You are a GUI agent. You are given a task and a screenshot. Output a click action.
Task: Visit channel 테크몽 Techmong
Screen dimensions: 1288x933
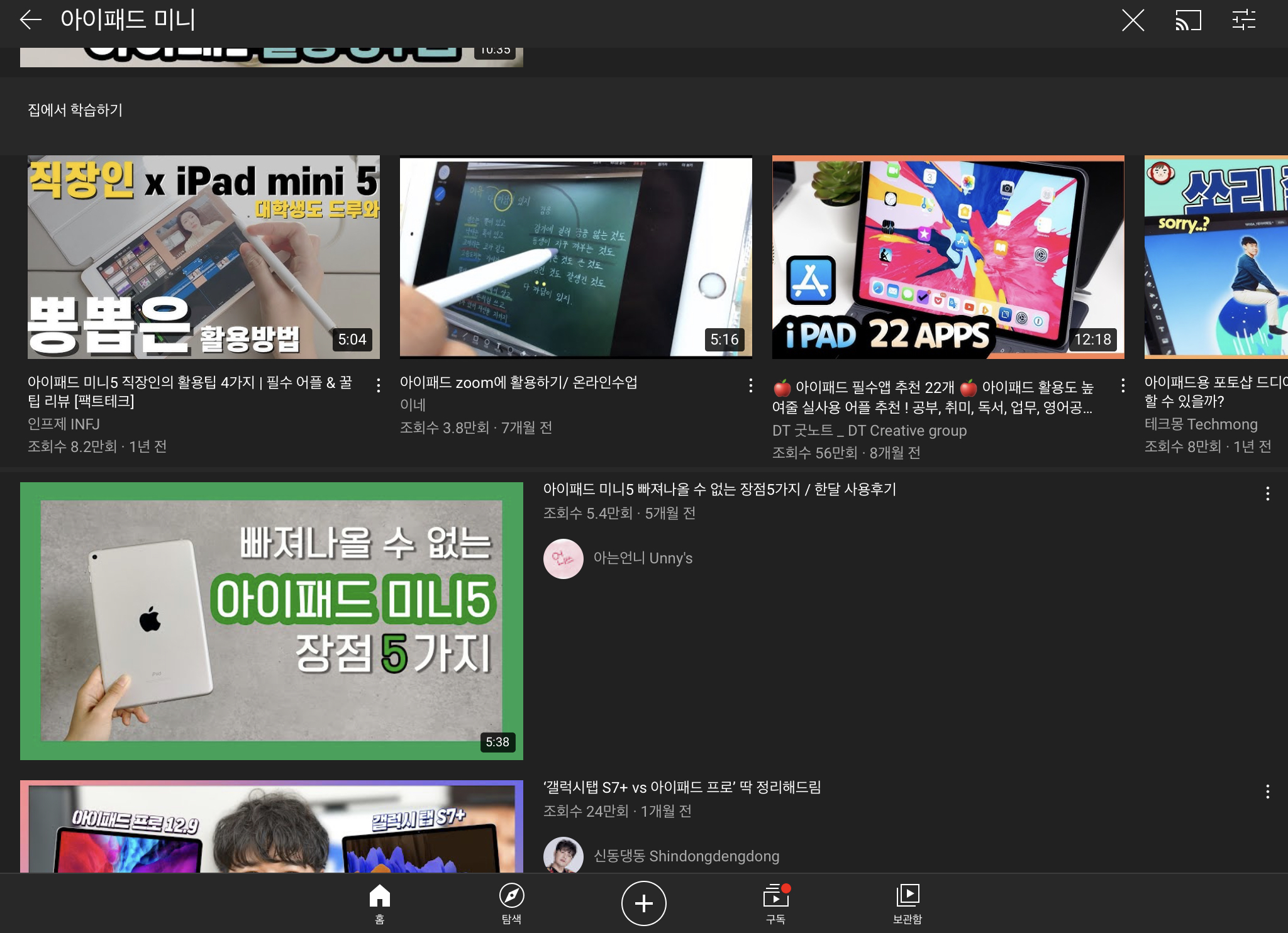(1201, 424)
